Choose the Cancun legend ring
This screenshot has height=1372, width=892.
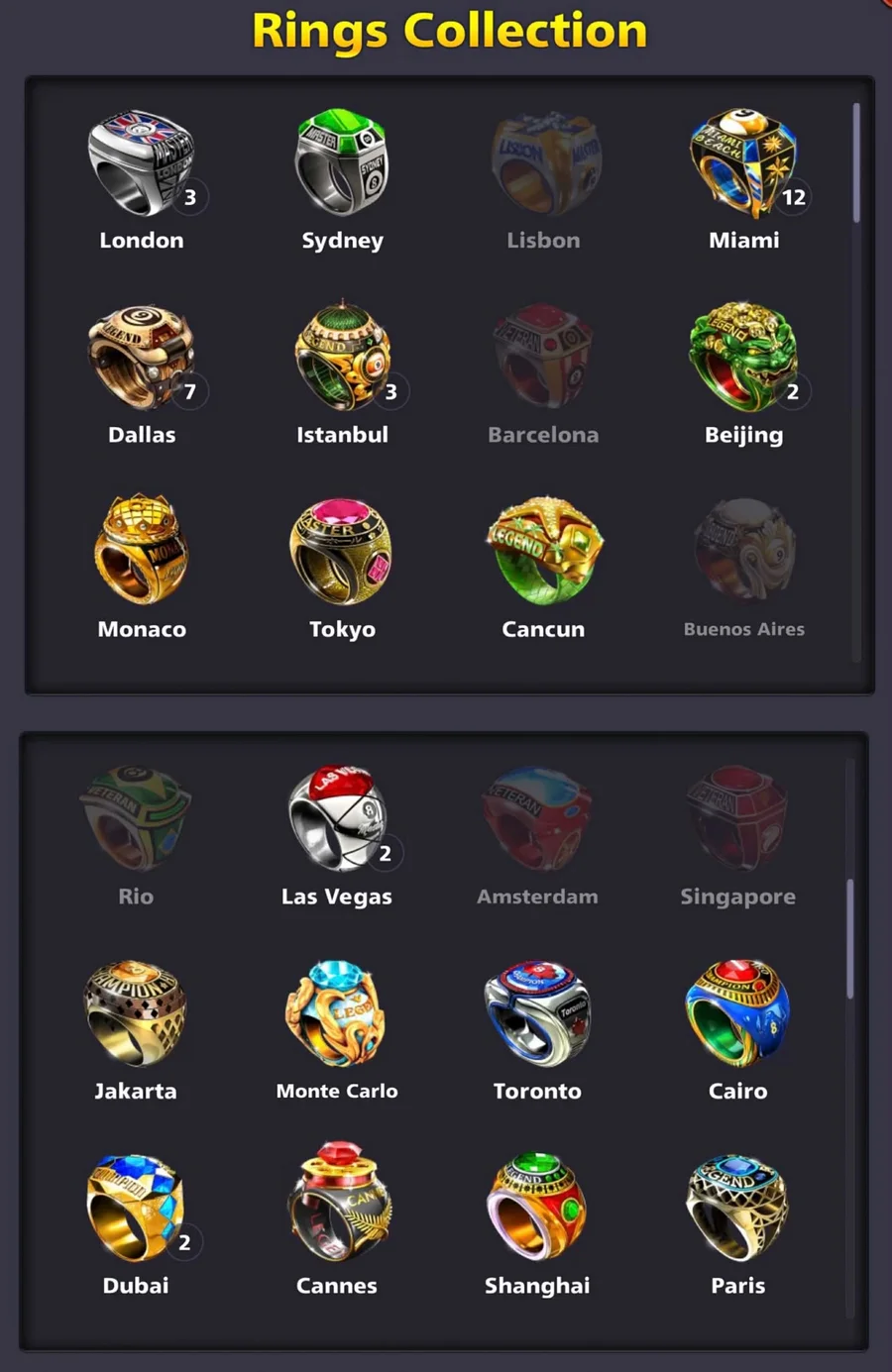coord(543,551)
